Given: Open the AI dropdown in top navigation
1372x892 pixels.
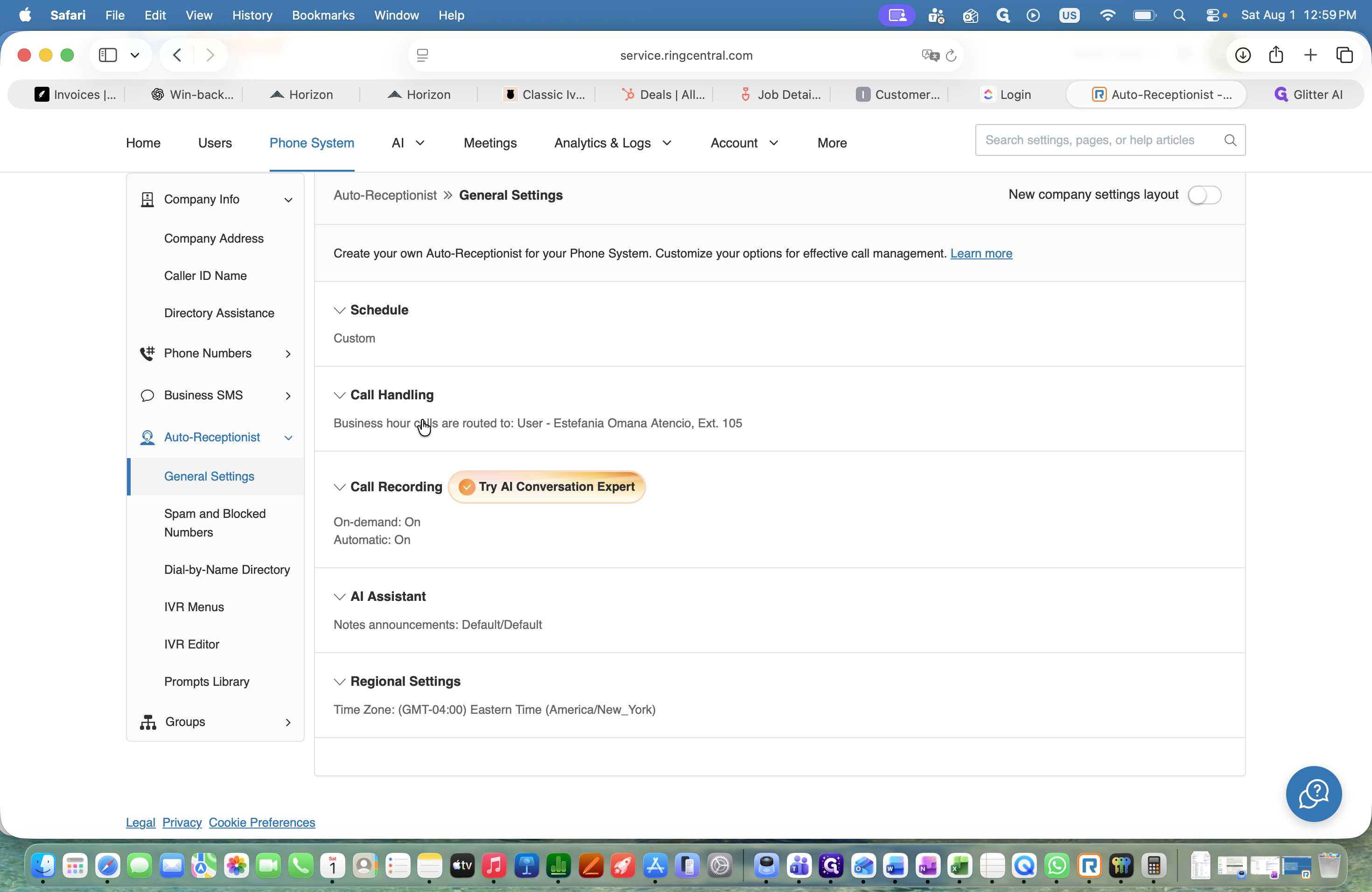Looking at the screenshot, I should [x=407, y=143].
